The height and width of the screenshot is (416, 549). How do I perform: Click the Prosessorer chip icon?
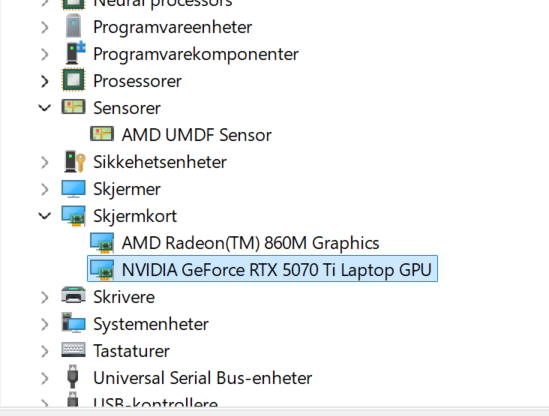coord(74,80)
